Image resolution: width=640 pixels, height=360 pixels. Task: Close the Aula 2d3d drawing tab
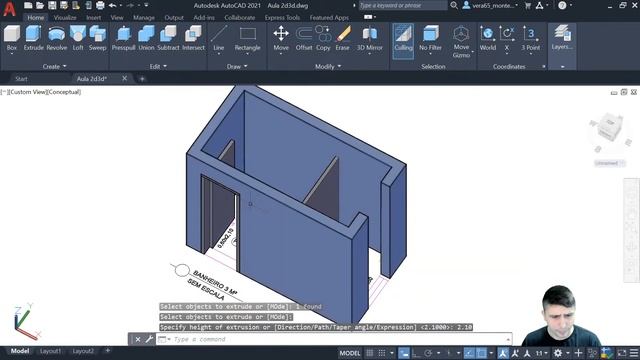[124, 78]
